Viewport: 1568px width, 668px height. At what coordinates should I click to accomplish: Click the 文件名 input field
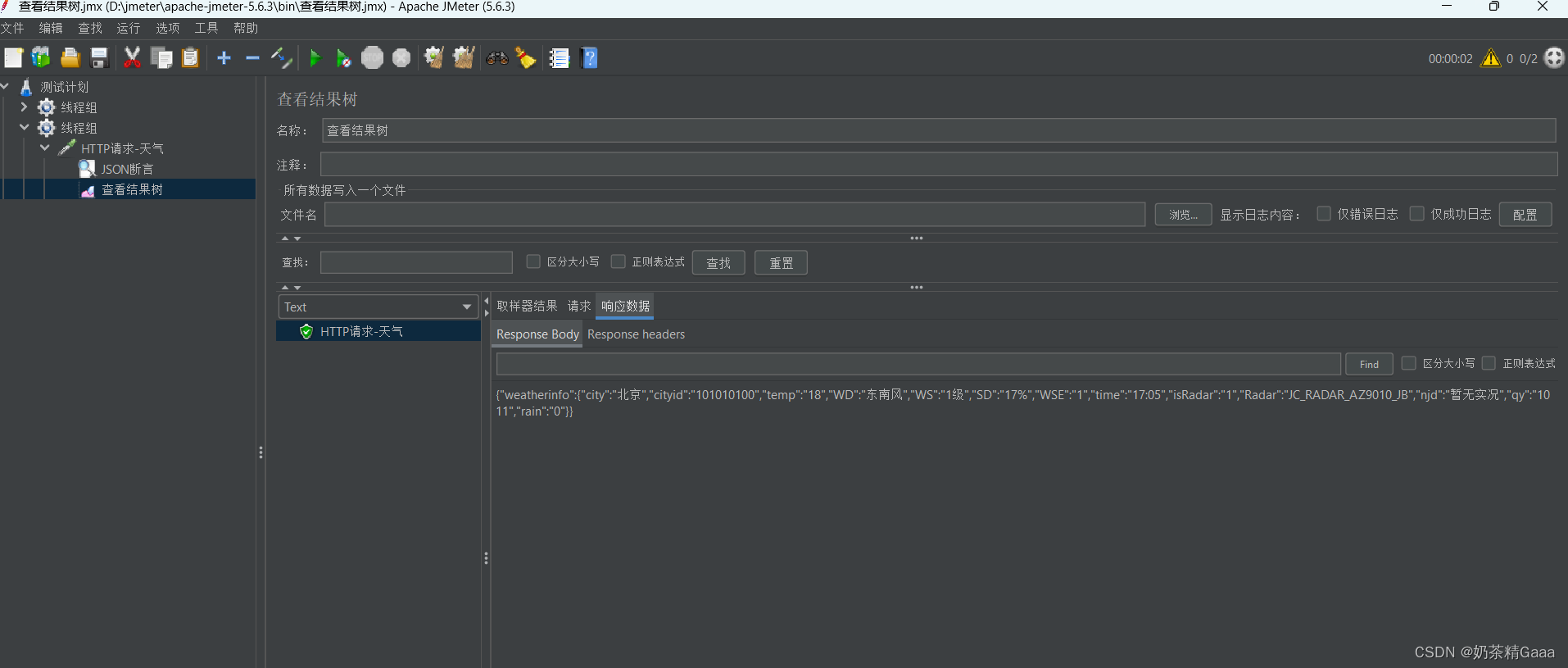(735, 215)
